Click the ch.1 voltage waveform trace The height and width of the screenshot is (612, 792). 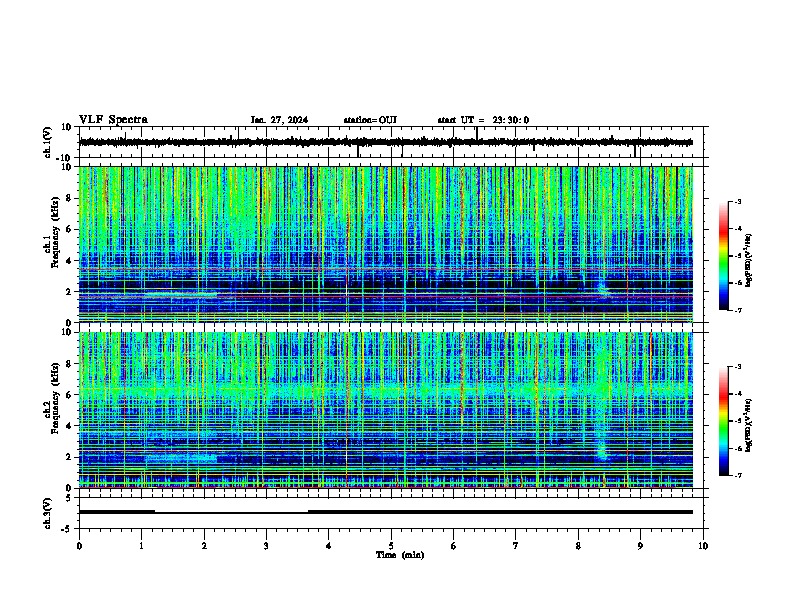(385, 142)
